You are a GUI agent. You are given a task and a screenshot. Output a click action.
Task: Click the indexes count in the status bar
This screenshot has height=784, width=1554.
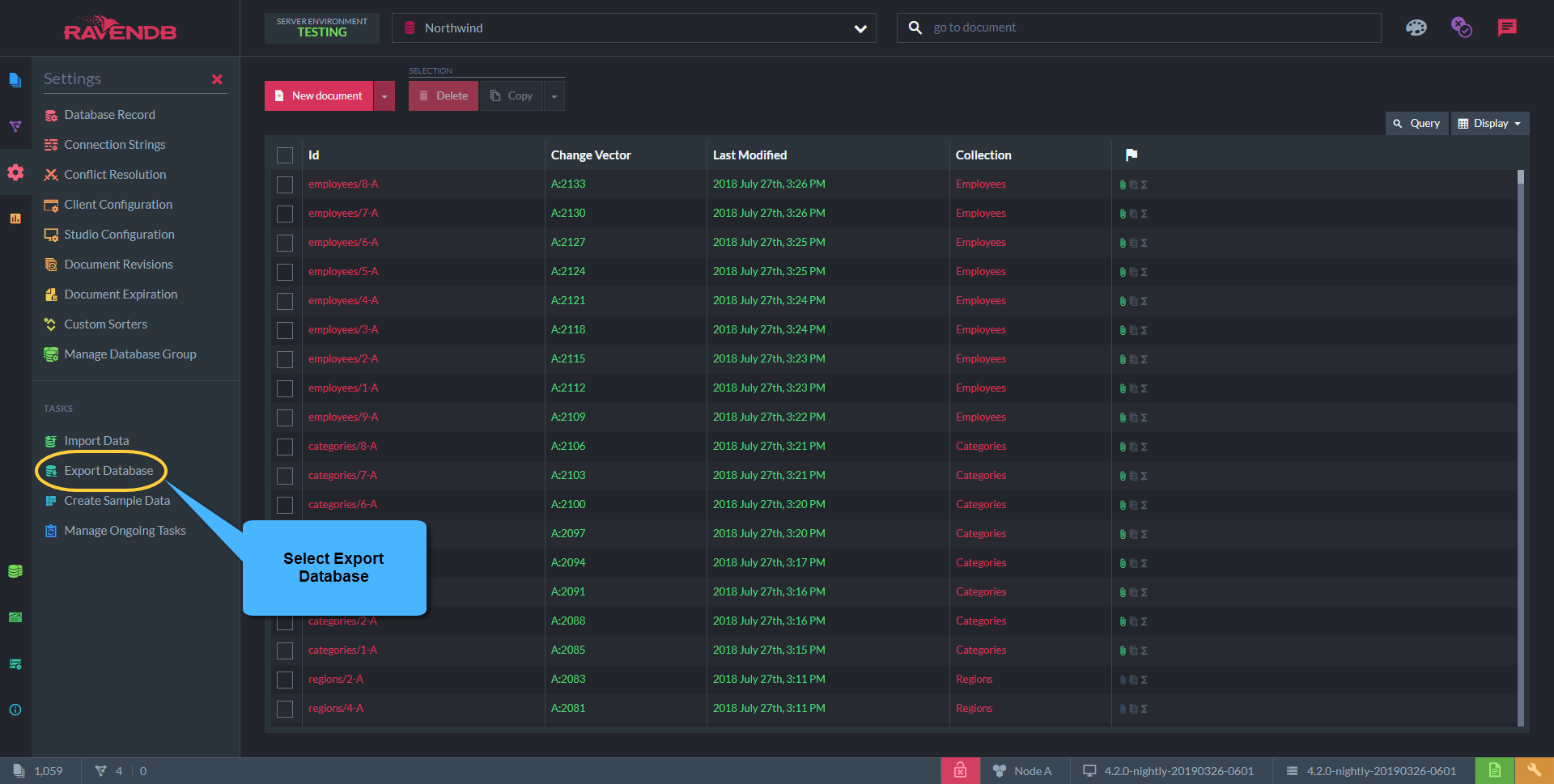tap(109, 771)
